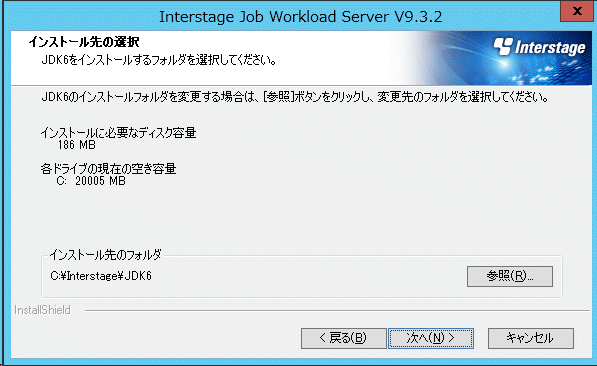Click the インストールに必要なディスク容量 label
This screenshot has height=366, width=597.
[118, 133]
